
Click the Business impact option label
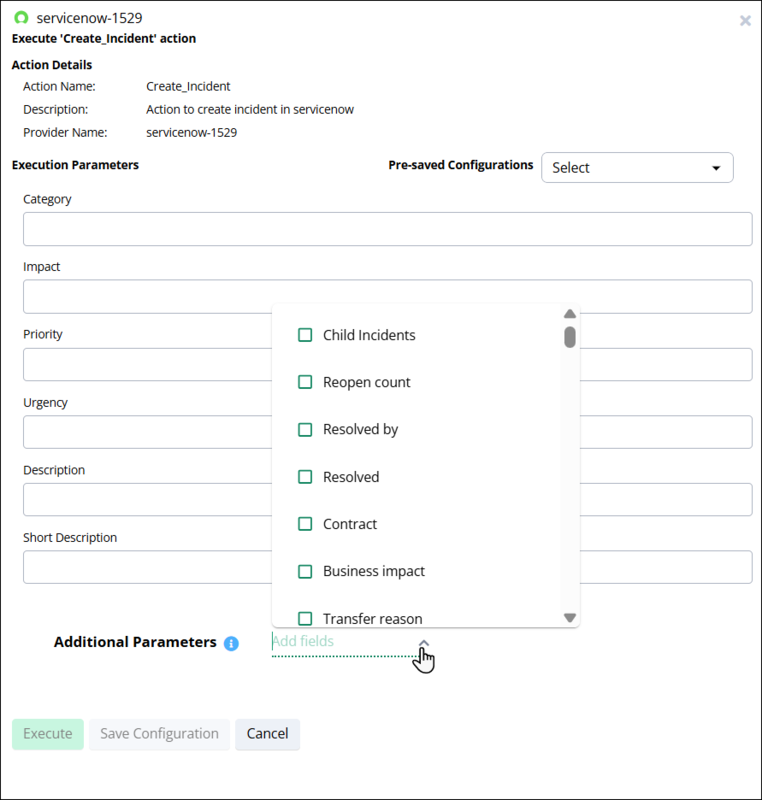374,571
